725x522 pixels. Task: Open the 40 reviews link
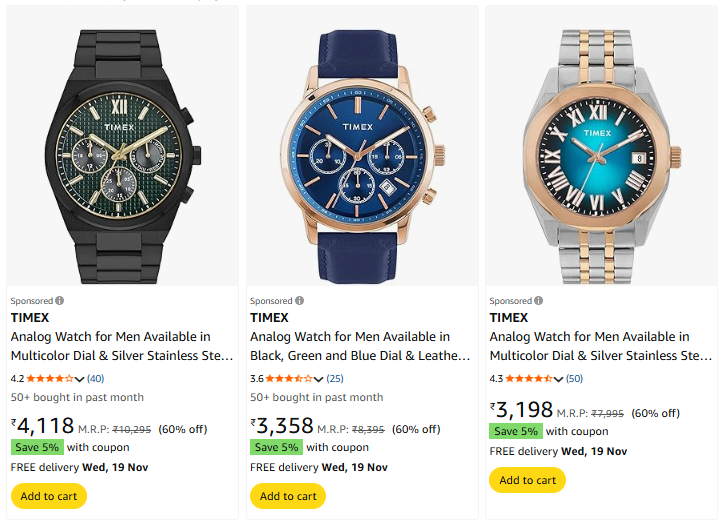click(x=96, y=379)
